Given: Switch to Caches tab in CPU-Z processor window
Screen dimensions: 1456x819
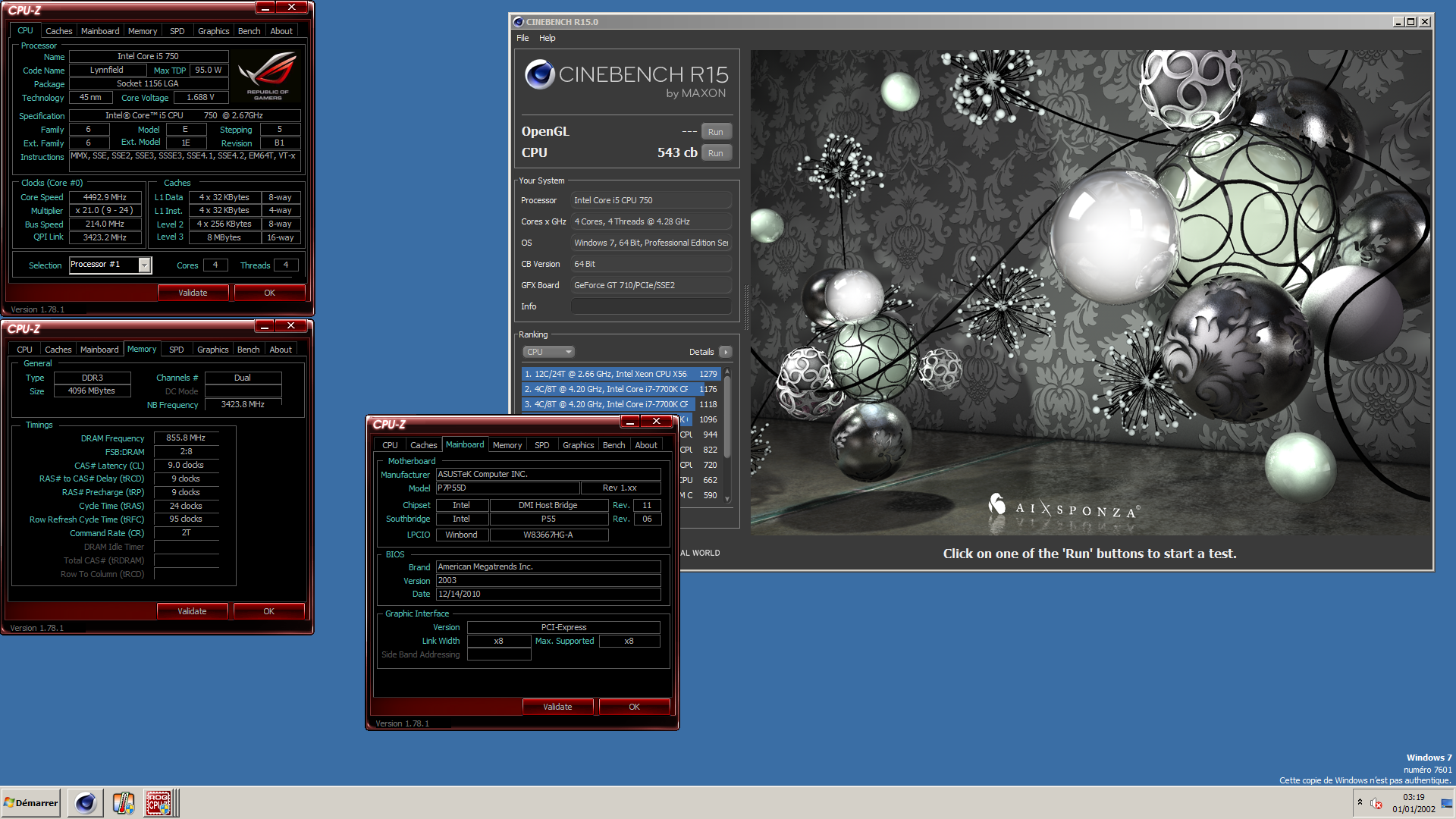Looking at the screenshot, I should coord(58,31).
